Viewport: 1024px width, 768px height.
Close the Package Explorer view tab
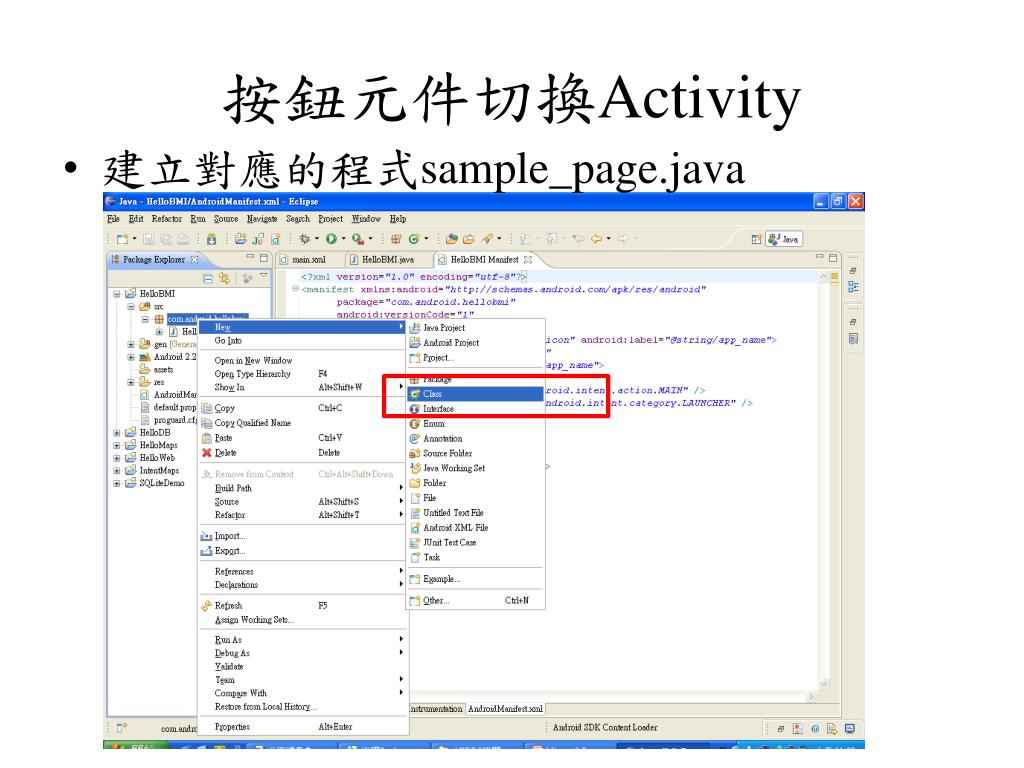click(194, 259)
